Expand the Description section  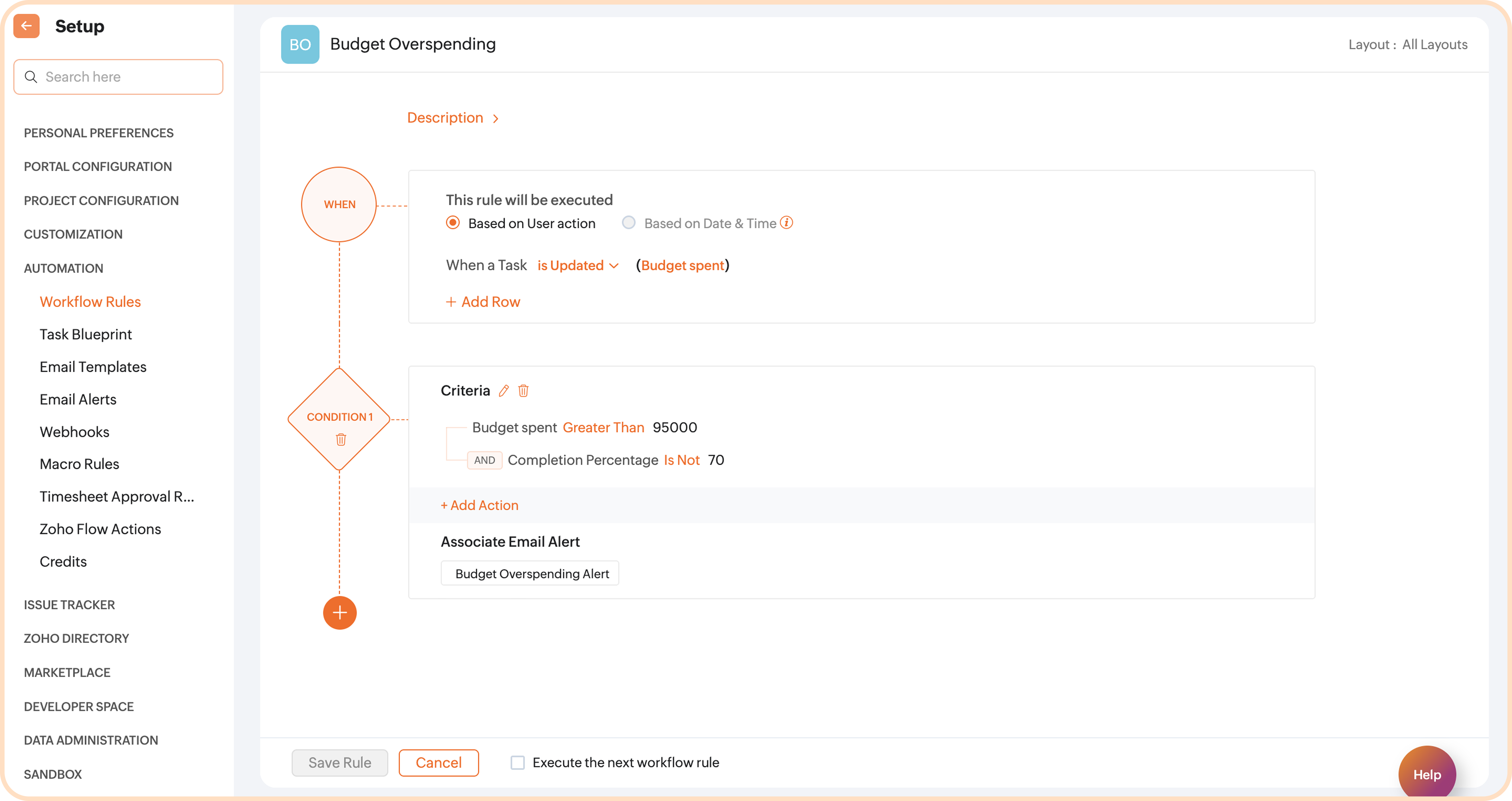pos(453,118)
